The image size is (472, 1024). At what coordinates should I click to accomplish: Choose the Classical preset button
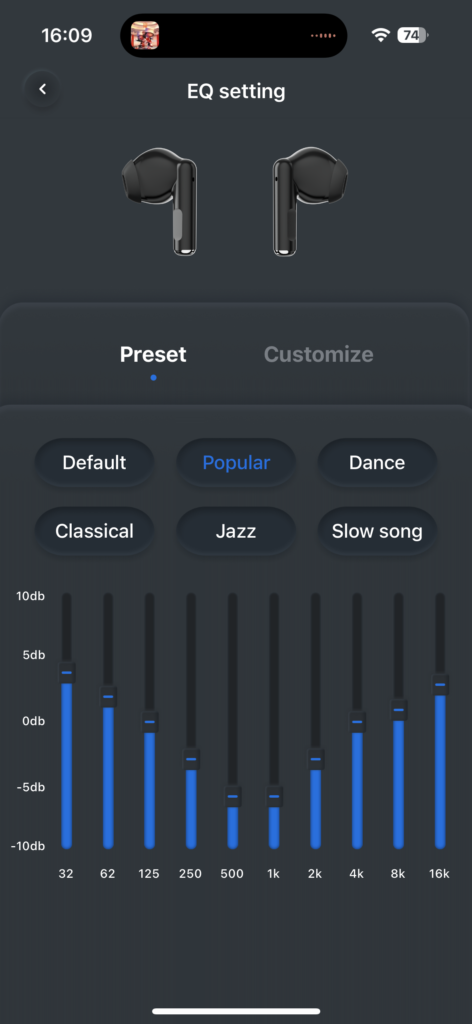tap(95, 531)
